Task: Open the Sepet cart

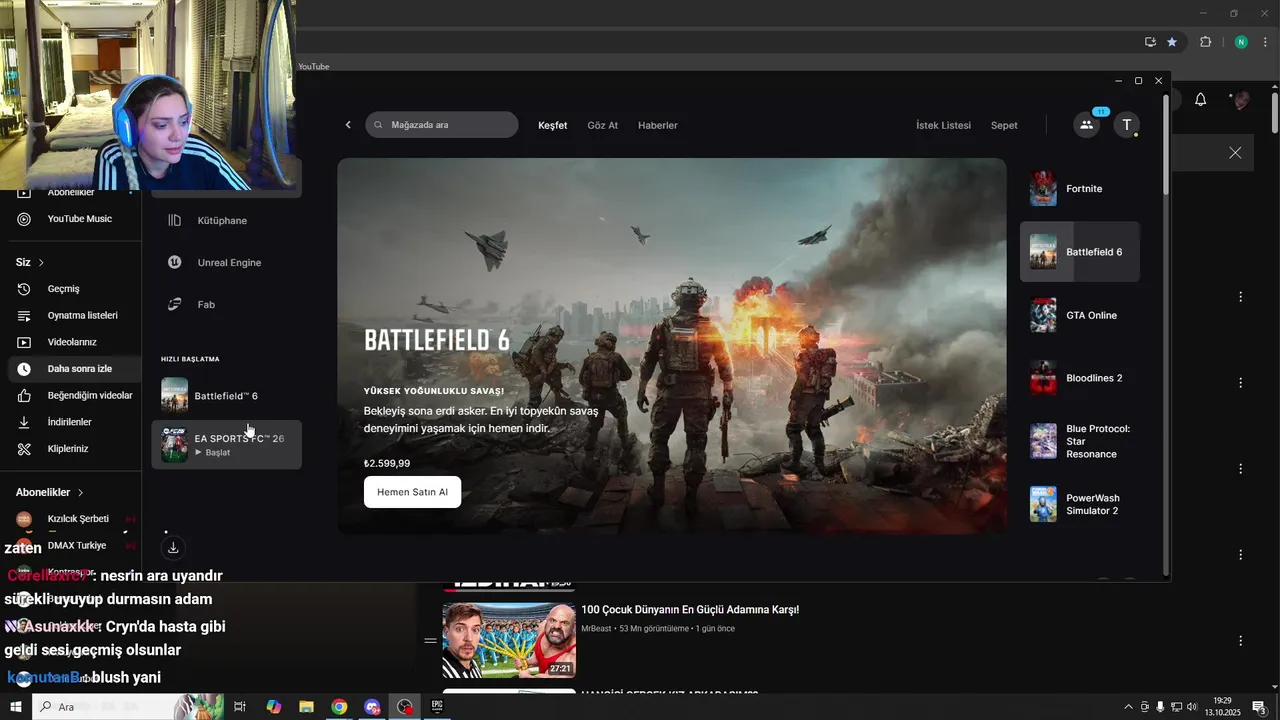Action: click(1004, 125)
